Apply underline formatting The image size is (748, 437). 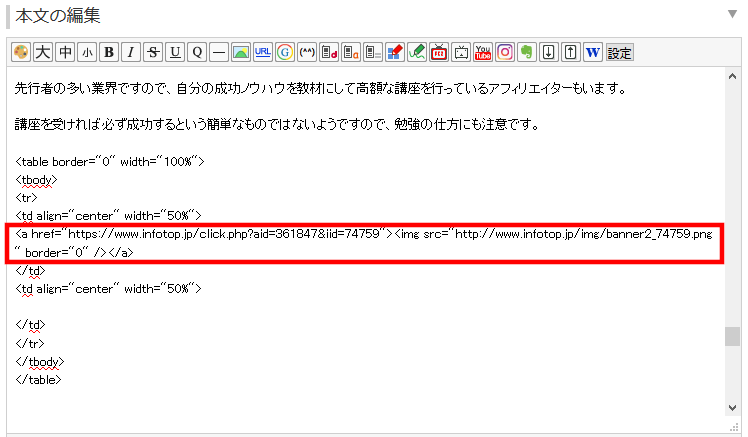(175, 52)
